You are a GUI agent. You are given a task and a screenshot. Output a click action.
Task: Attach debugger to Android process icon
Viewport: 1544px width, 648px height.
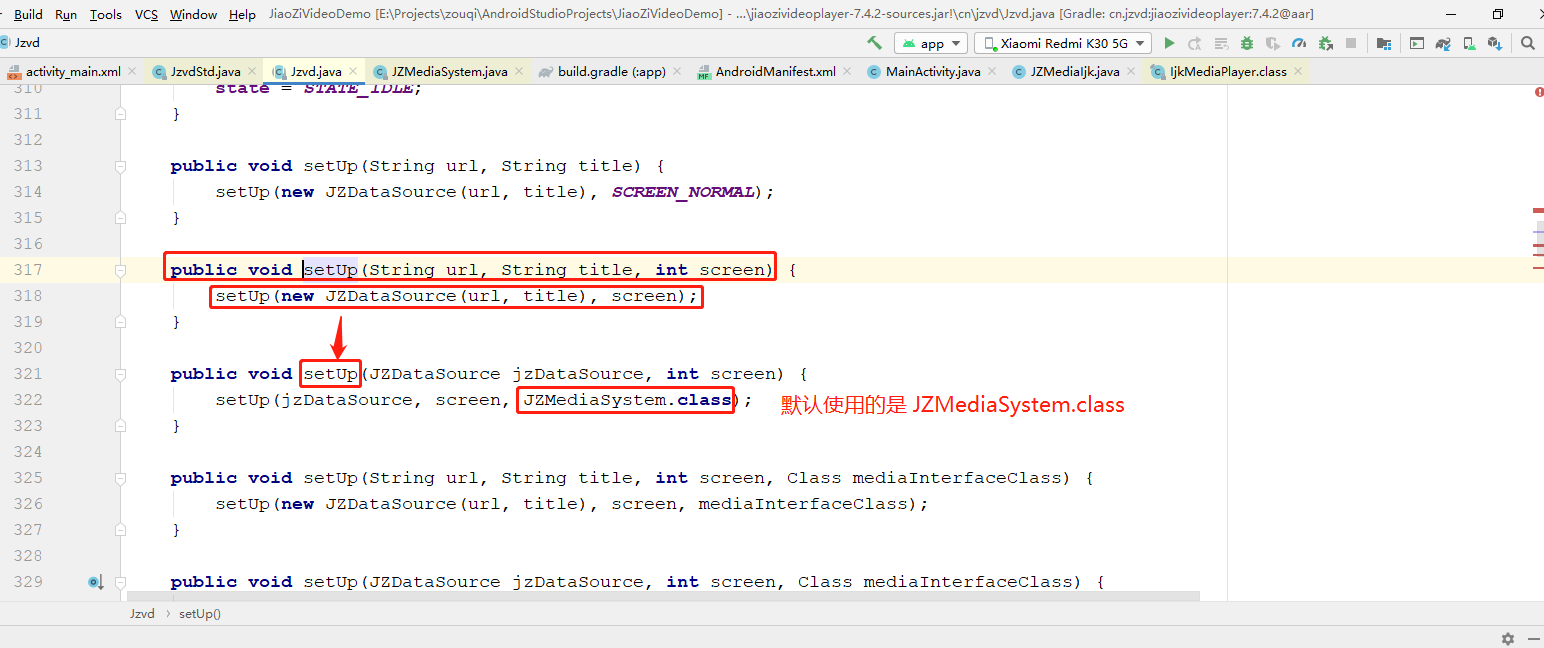(x=1325, y=43)
